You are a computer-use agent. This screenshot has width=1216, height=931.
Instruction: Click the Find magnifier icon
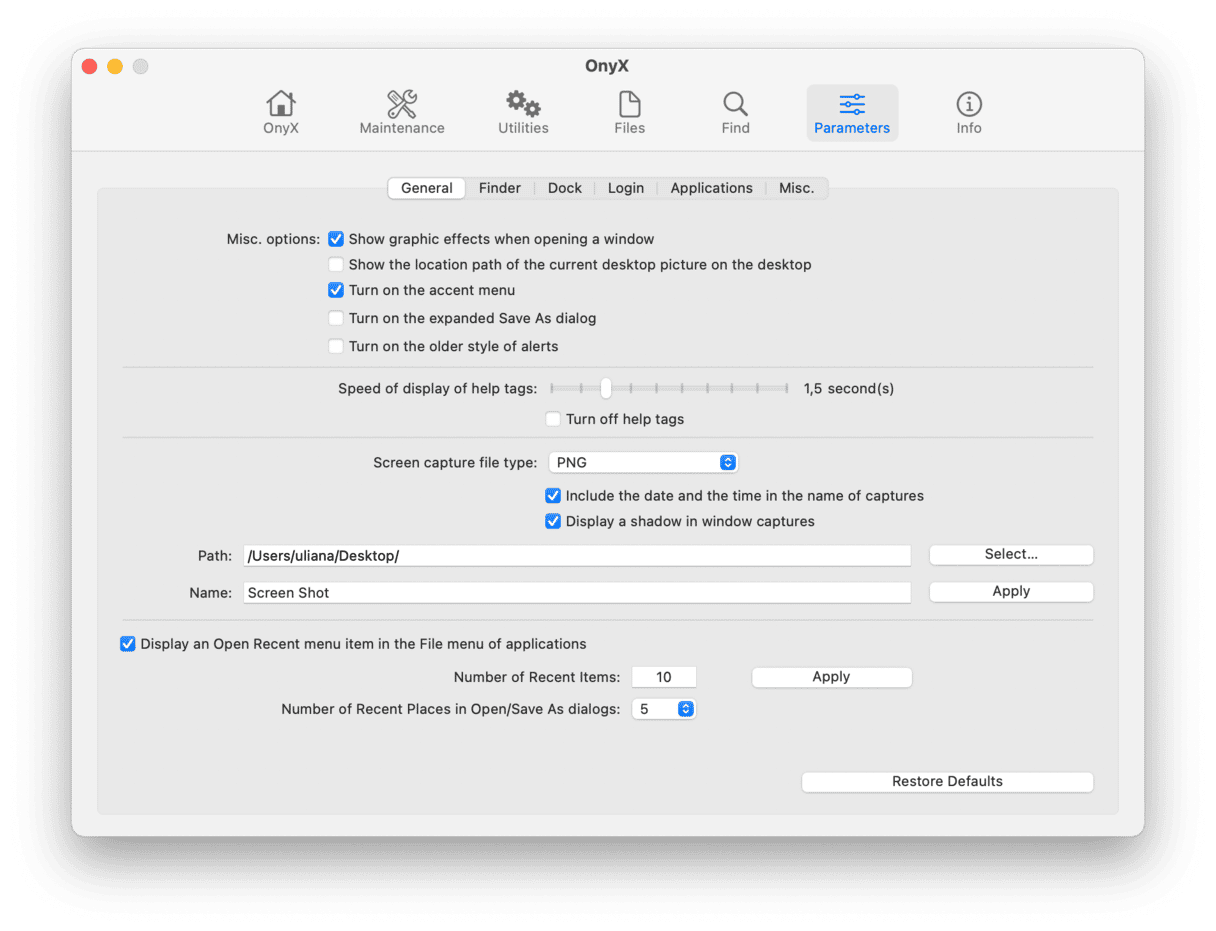[735, 104]
